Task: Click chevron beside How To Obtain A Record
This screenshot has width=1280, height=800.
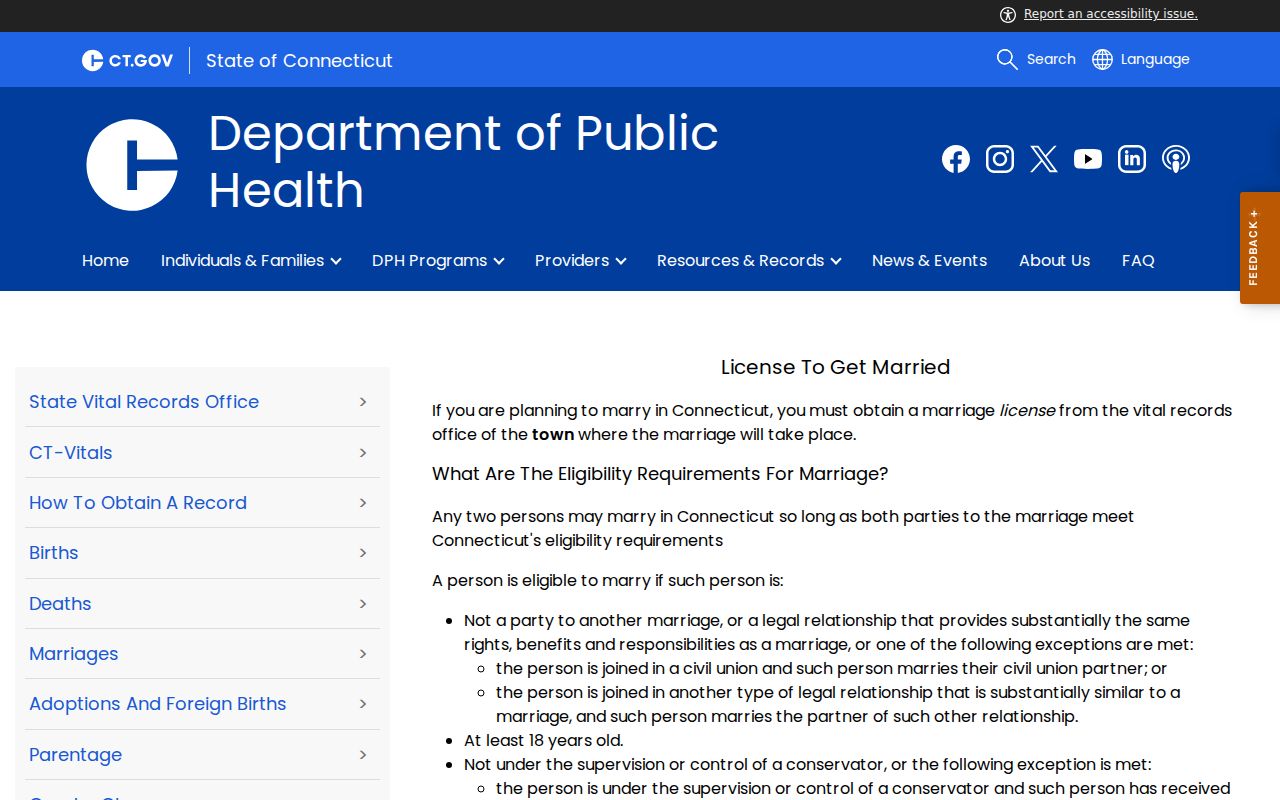Action: [363, 503]
